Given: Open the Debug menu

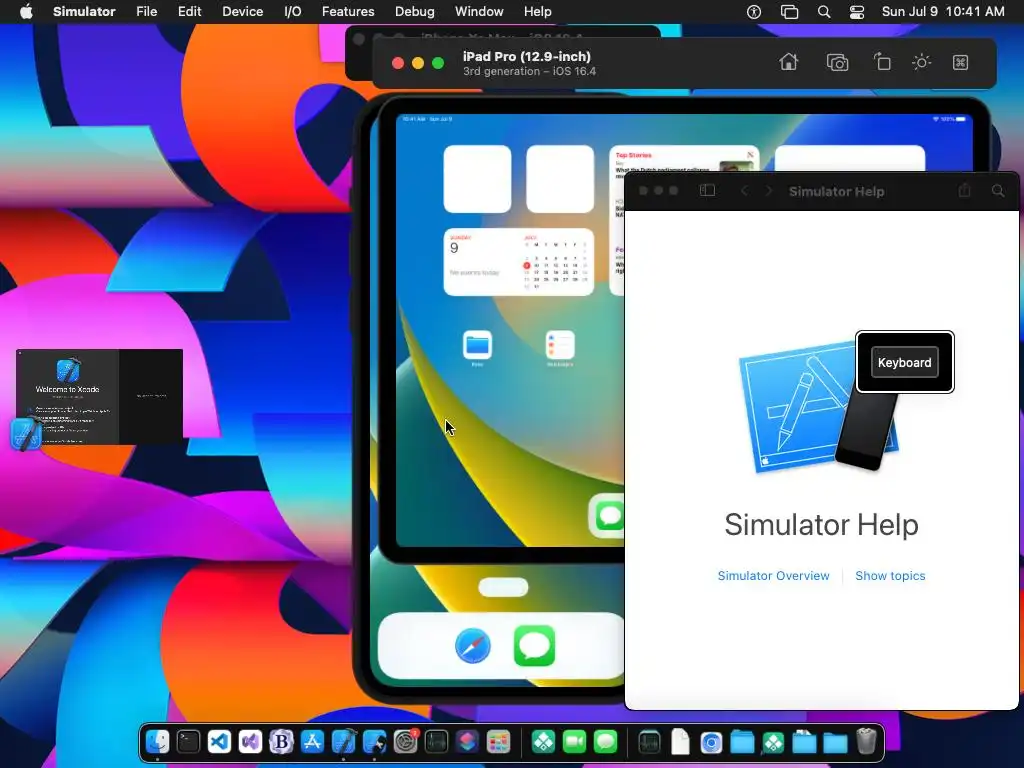Looking at the screenshot, I should coord(415,12).
